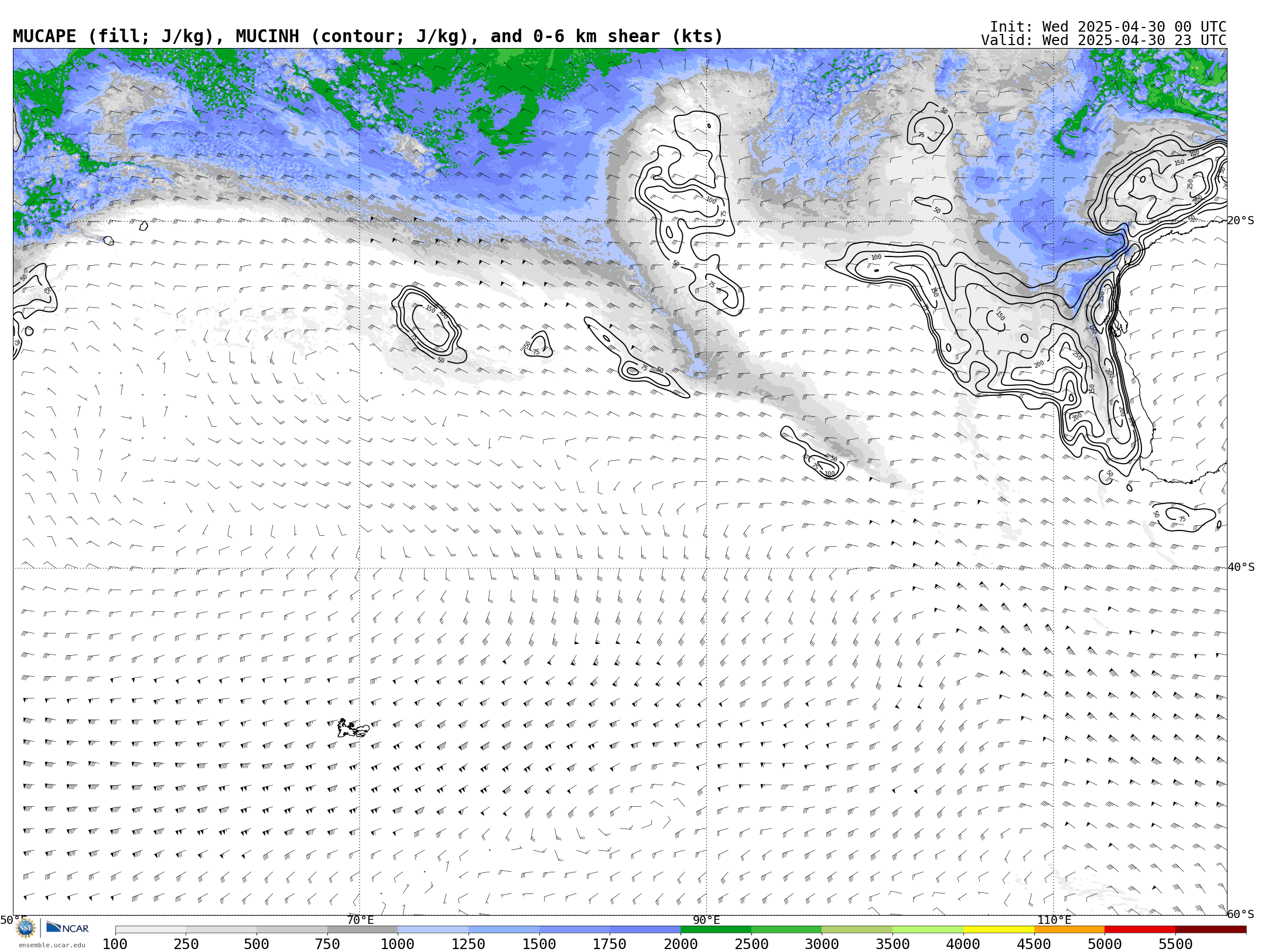Pick the pale blue swatch between 1000 and 1250
Image resolution: width=1265 pixels, height=952 pixels.
pyautogui.click(x=433, y=930)
